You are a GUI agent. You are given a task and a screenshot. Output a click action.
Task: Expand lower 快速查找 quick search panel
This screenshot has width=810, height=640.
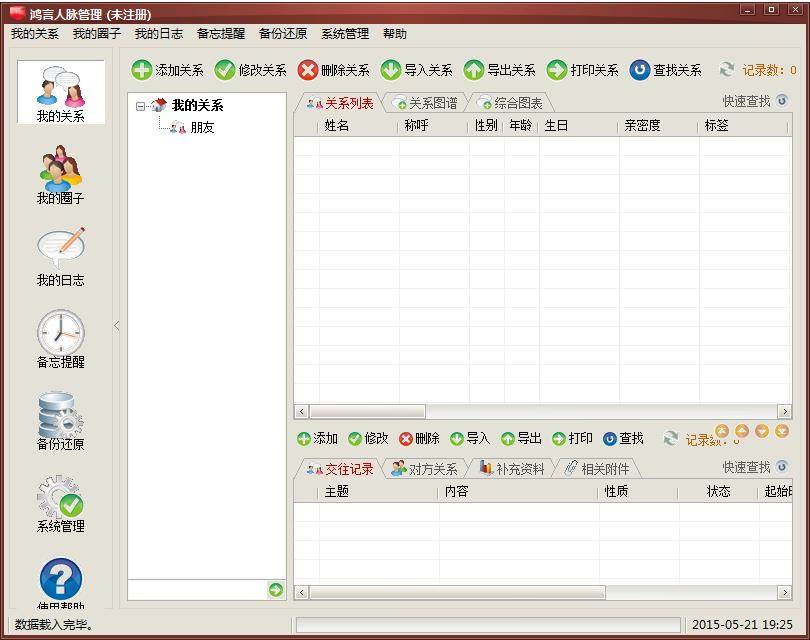coord(782,467)
